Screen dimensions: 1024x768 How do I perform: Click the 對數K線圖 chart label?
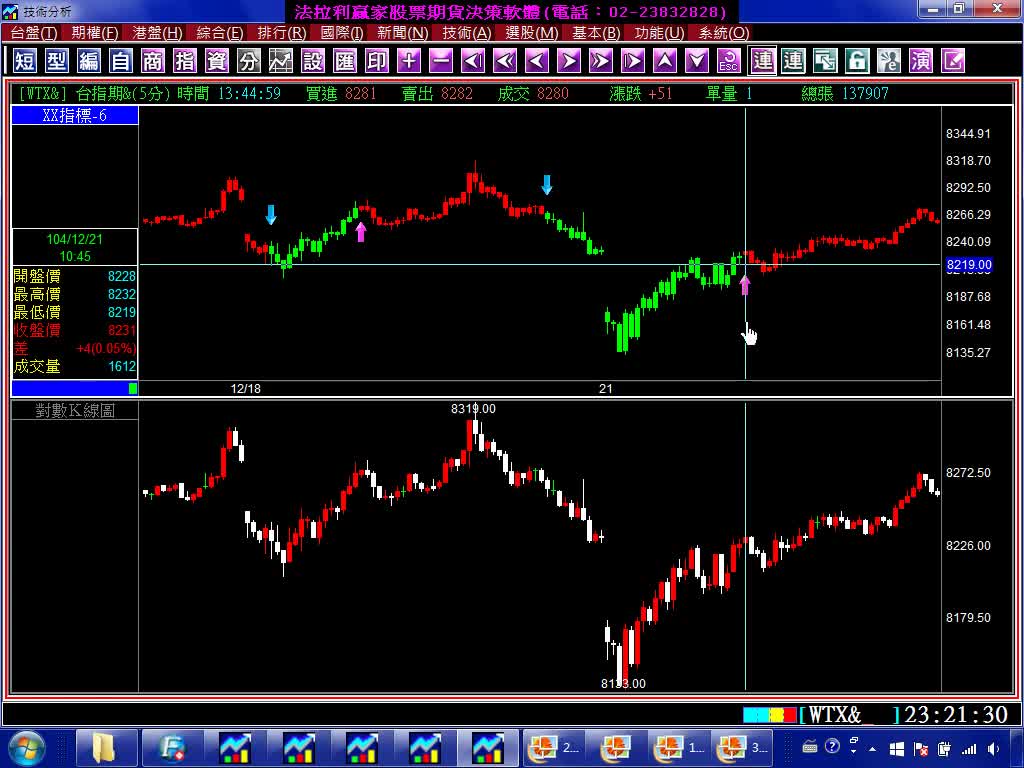click(75, 411)
